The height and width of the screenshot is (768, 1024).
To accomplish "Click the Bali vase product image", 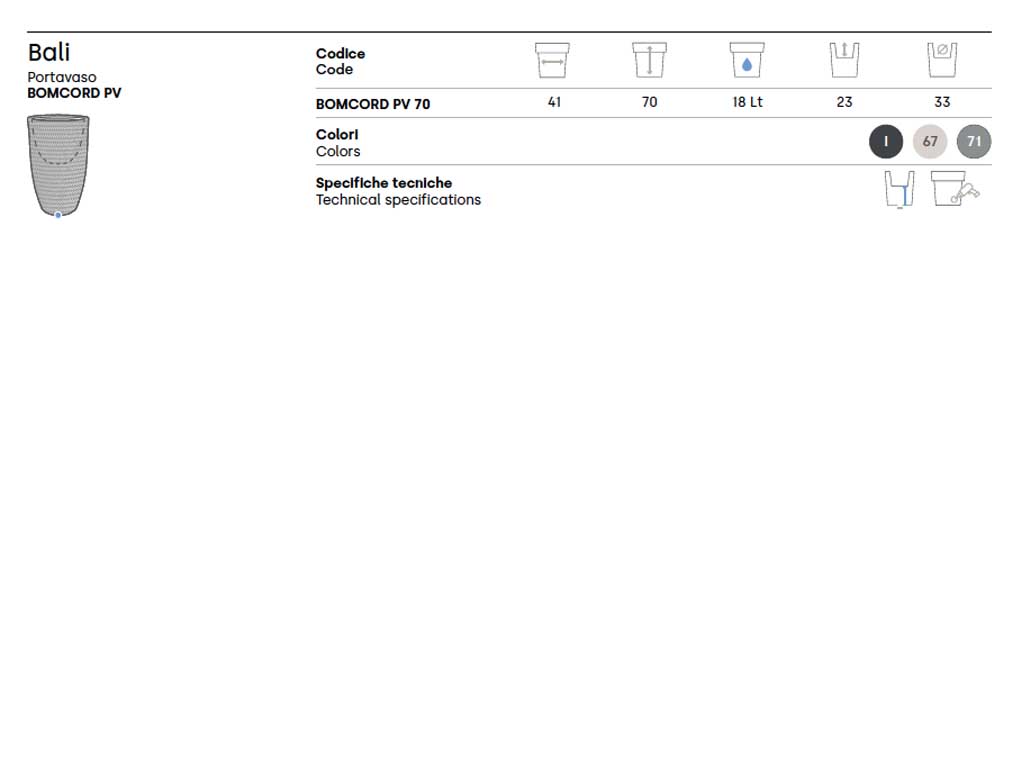I will click(x=59, y=164).
